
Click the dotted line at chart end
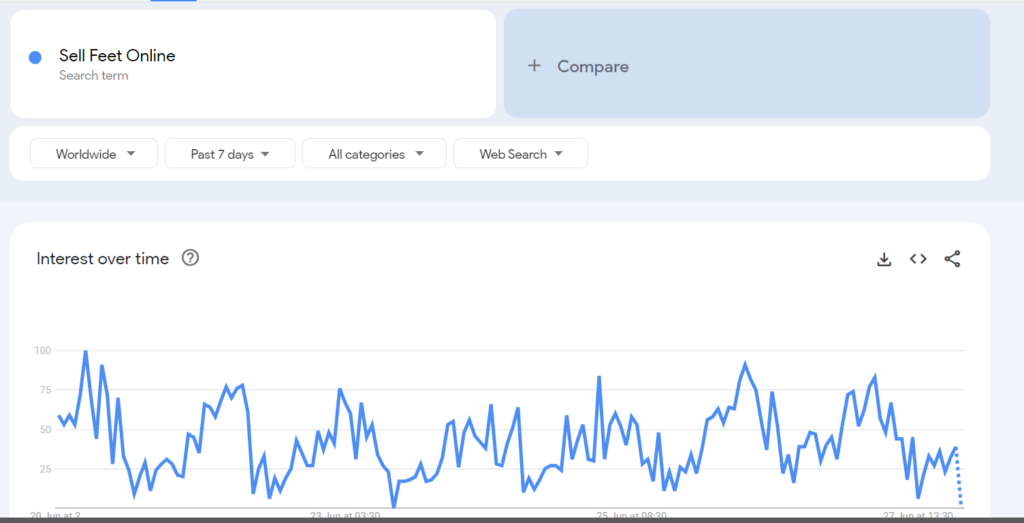pos(959,478)
